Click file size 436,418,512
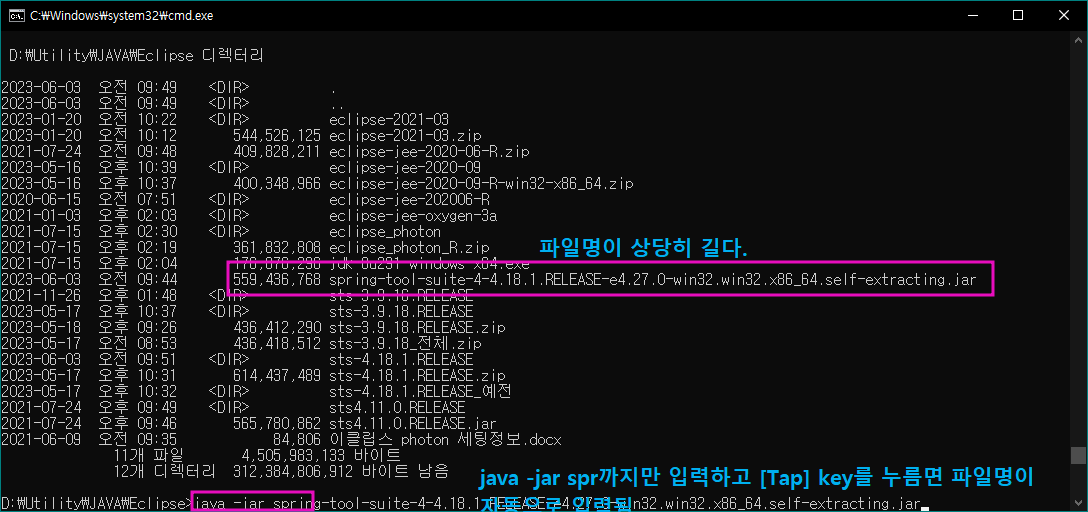 tap(278, 343)
